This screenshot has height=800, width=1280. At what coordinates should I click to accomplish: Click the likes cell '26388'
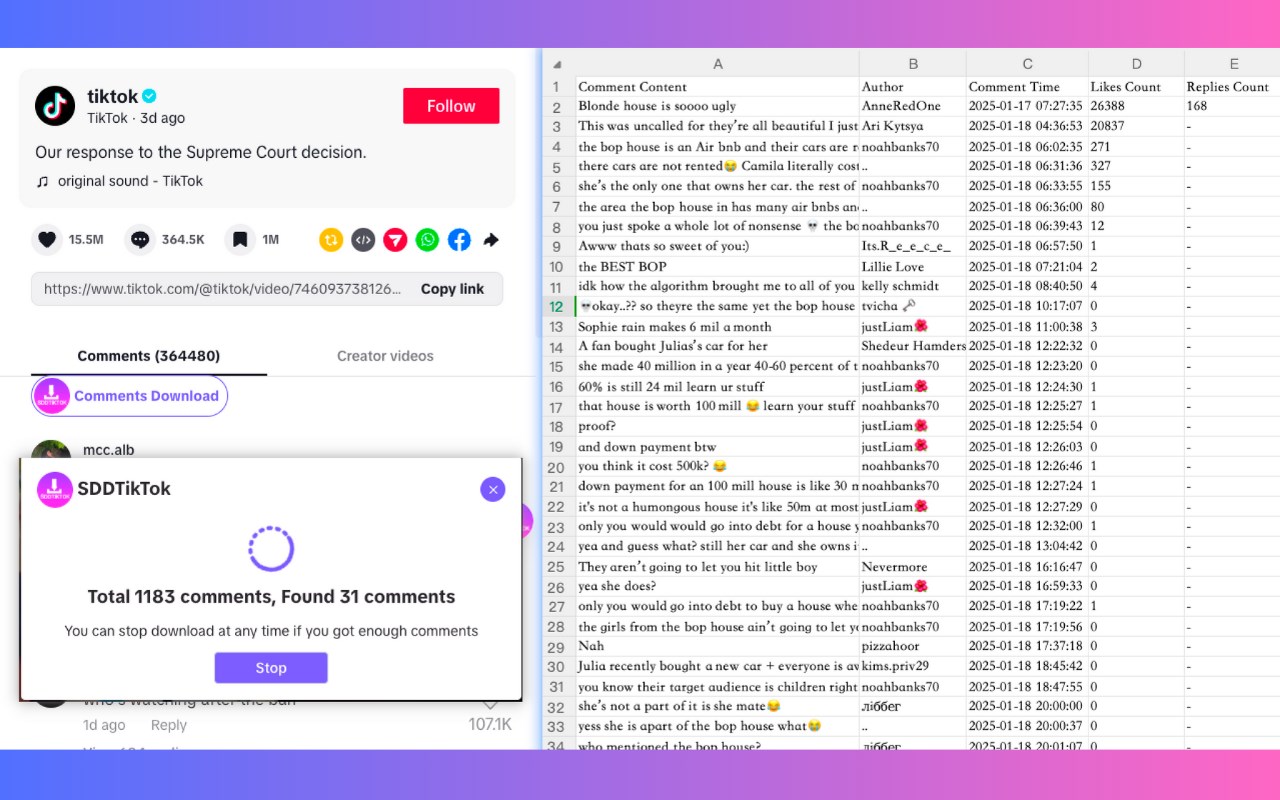click(1136, 106)
